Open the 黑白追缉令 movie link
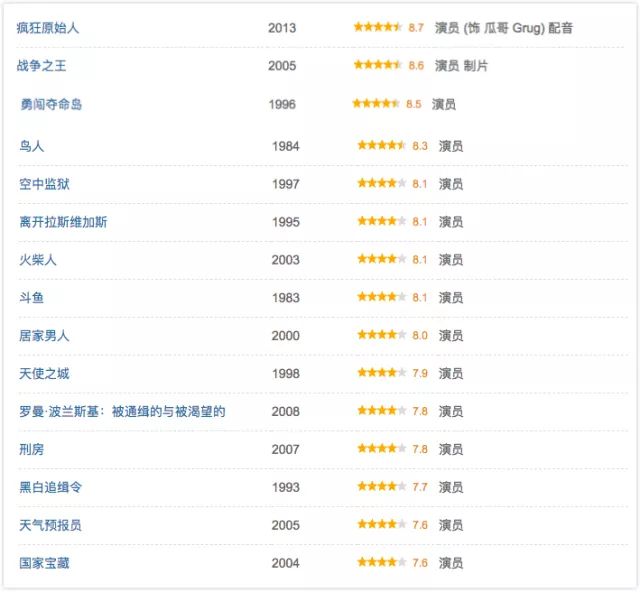 click(x=51, y=488)
